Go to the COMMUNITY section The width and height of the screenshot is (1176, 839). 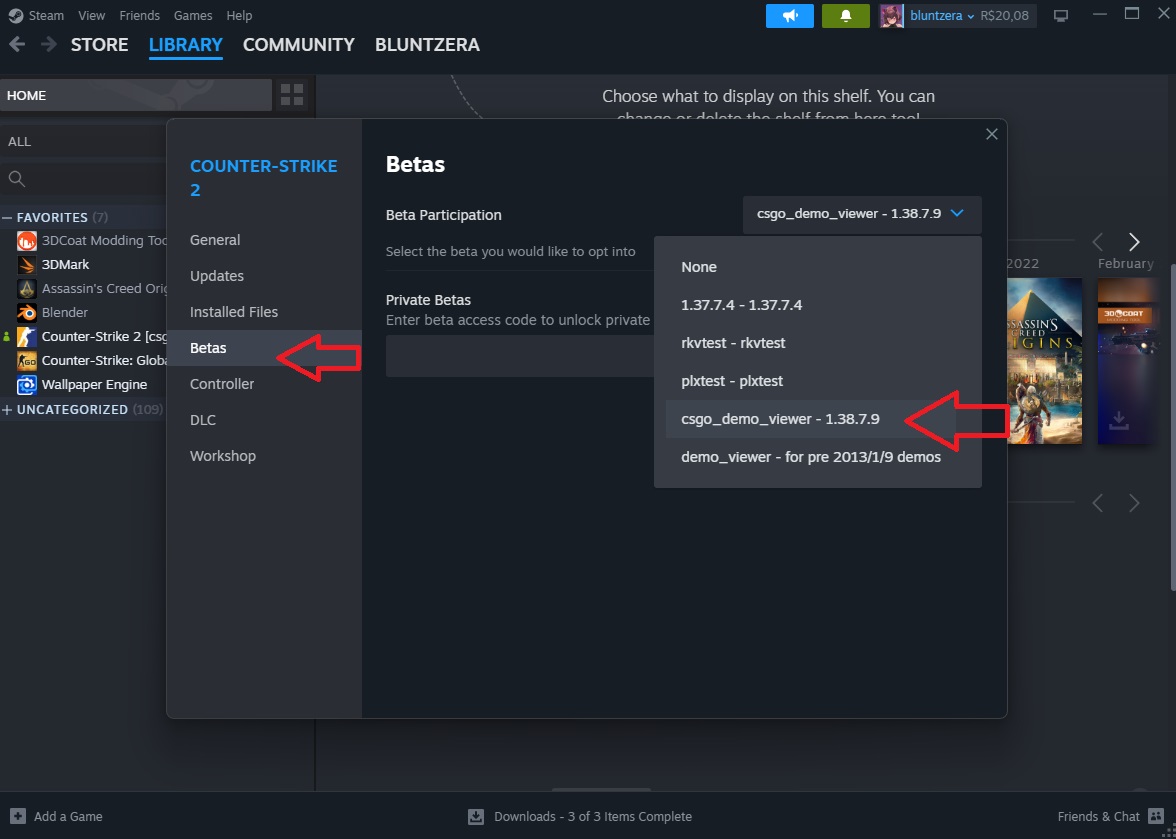coord(298,44)
